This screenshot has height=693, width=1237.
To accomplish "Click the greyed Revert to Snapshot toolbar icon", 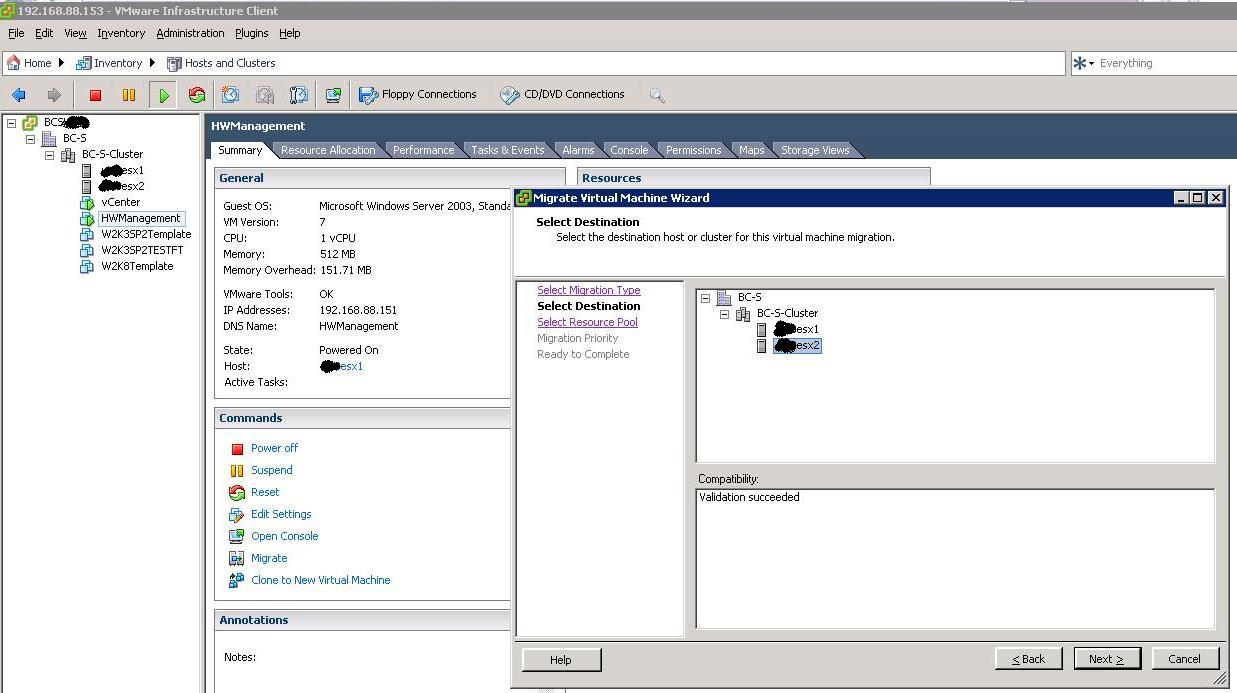I will pos(265,95).
